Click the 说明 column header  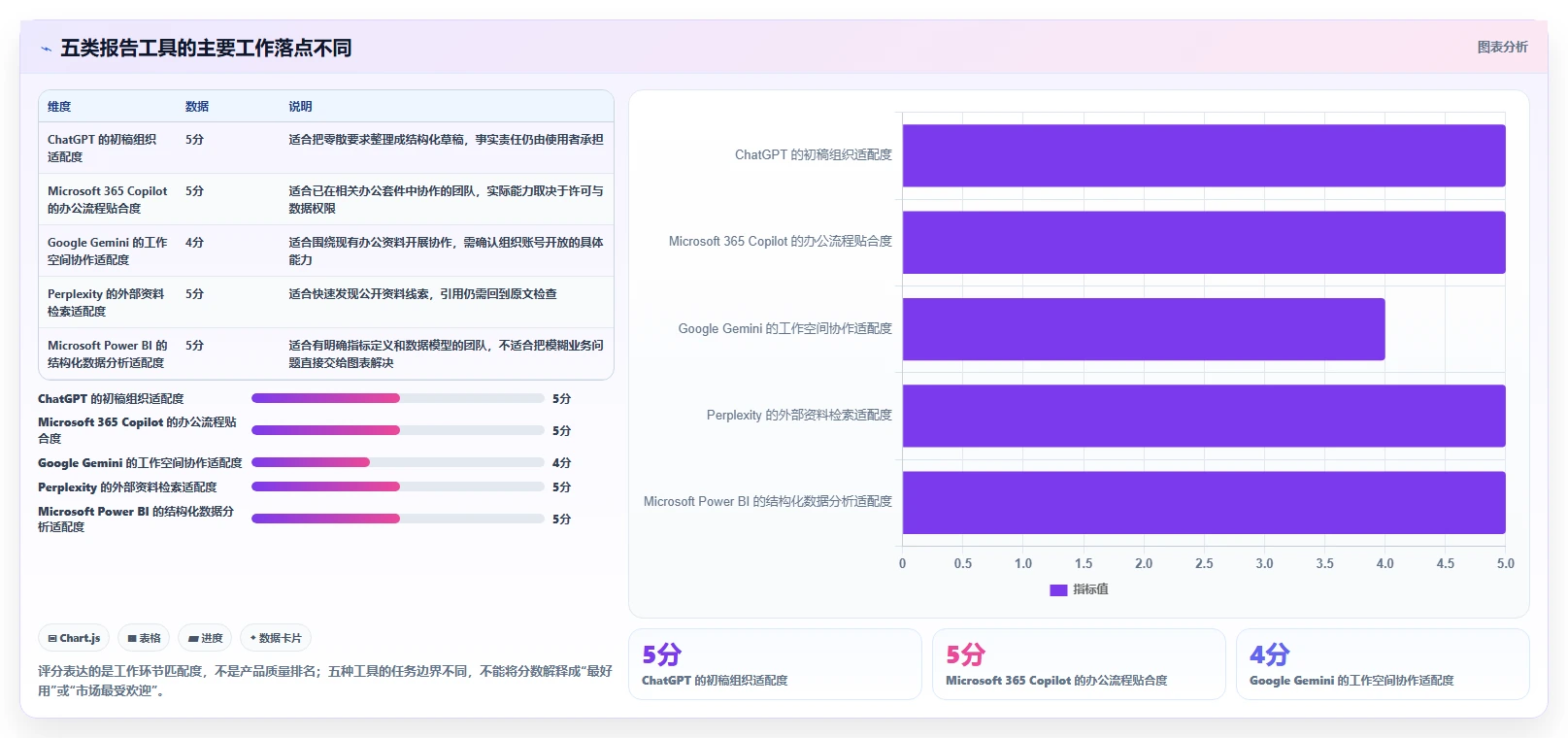300,107
